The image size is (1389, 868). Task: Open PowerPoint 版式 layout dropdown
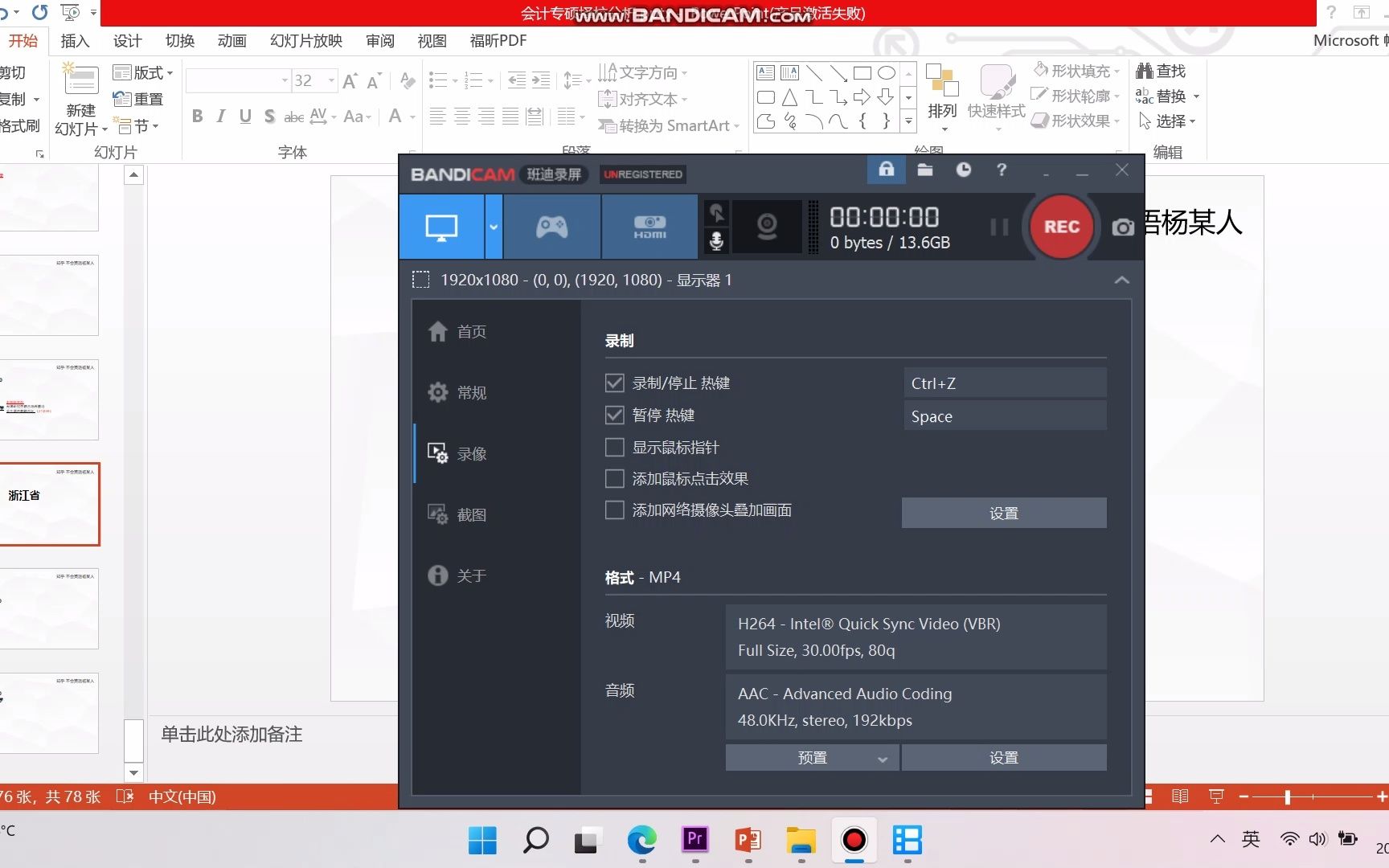coord(143,72)
